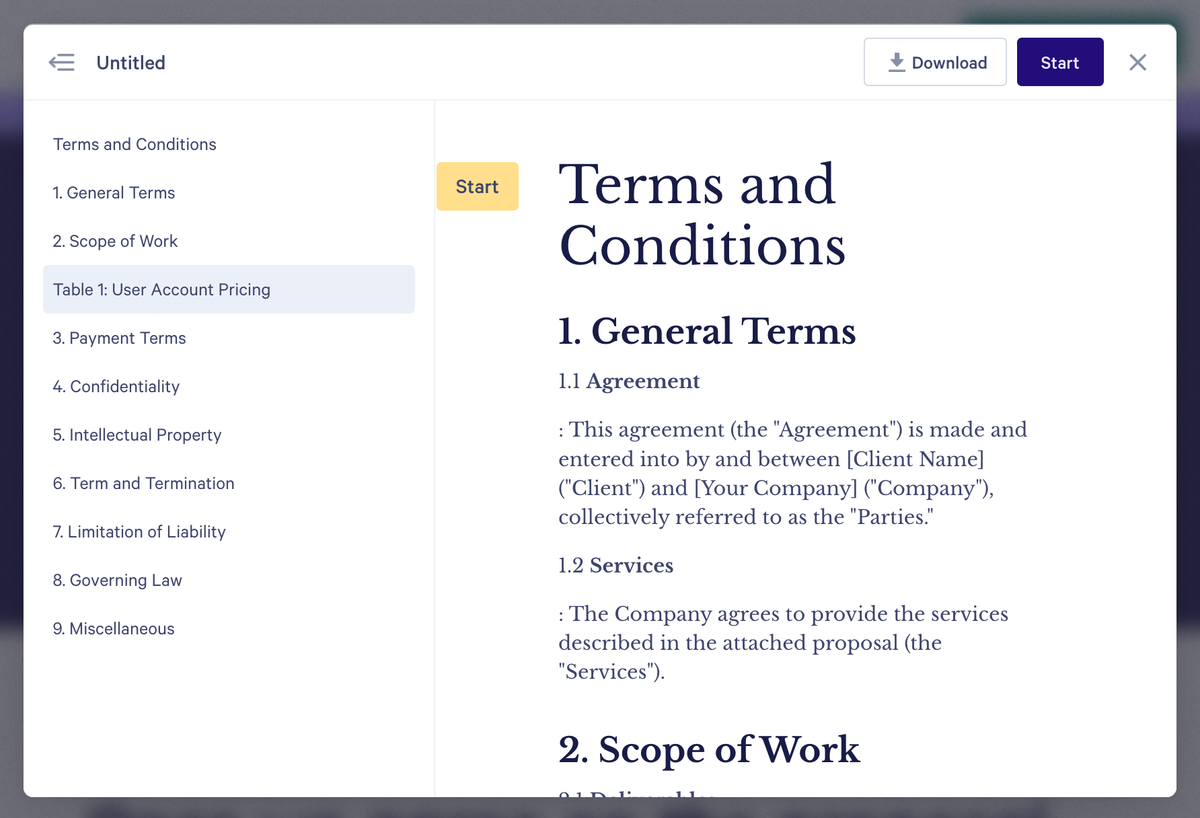Click the Download button
The height and width of the screenshot is (818, 1200).
(935, 62)
